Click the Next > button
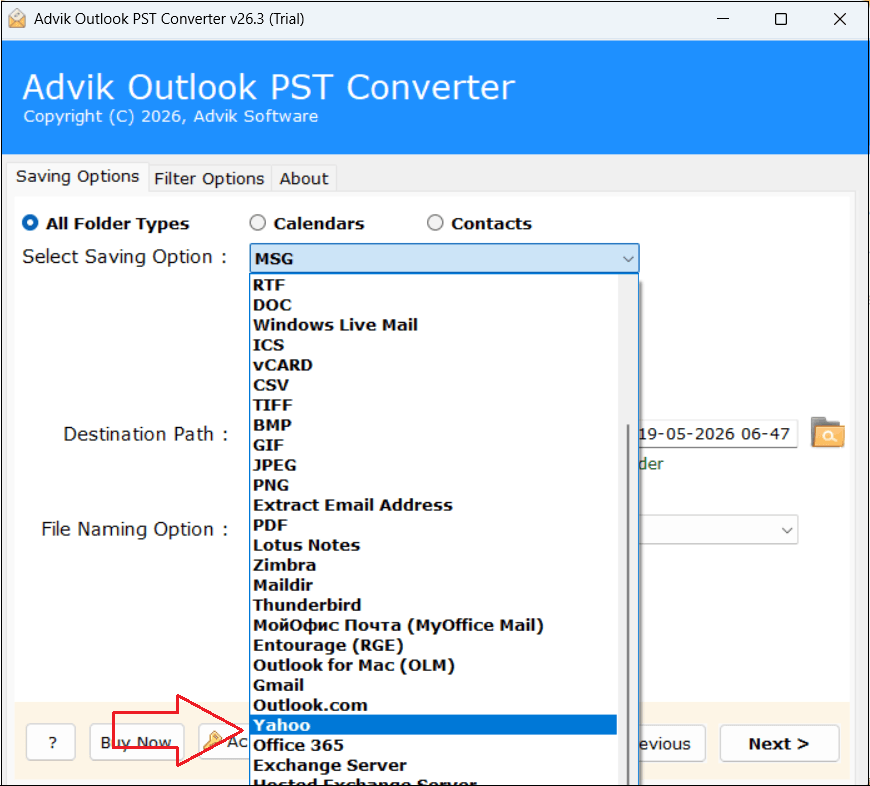 (x=779, y=743)
